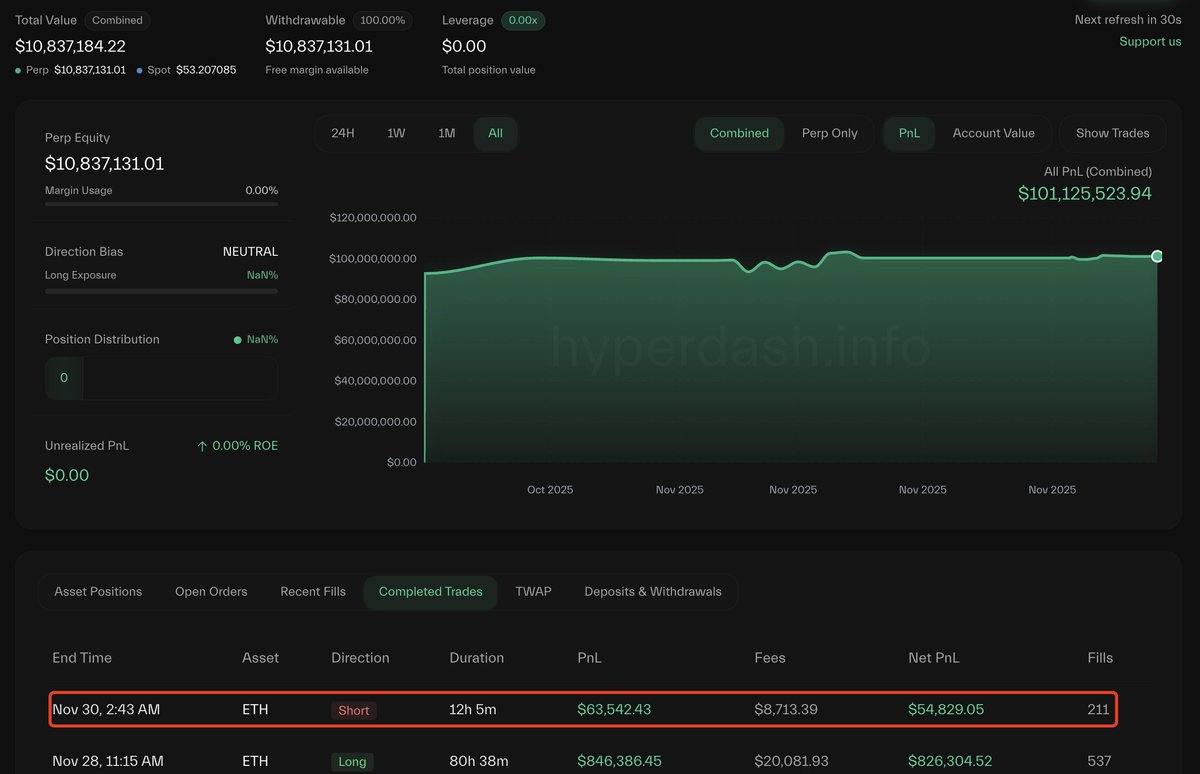This screenshot has width=1200, height=774.
Task: Click the ROE up-arrow icon
Action: (202, 446)
